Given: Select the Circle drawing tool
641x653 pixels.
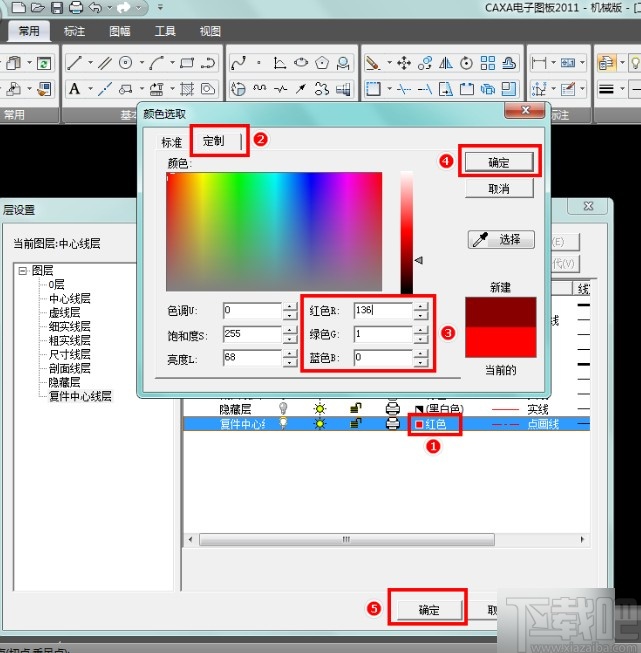Looking at the screenshot, I should click(125, 63).
